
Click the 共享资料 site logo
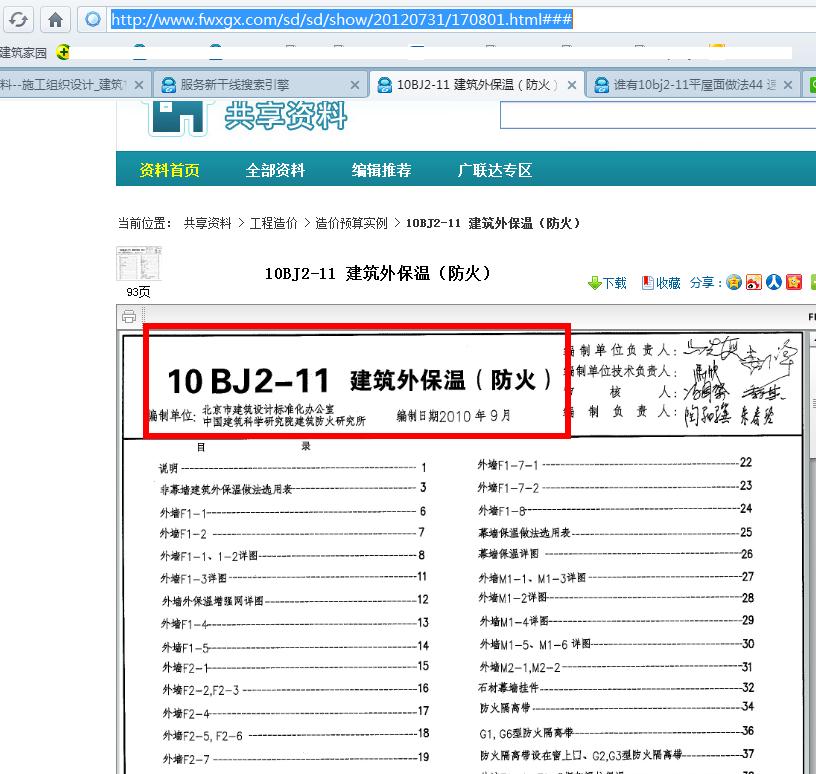(x=248, y=117)
